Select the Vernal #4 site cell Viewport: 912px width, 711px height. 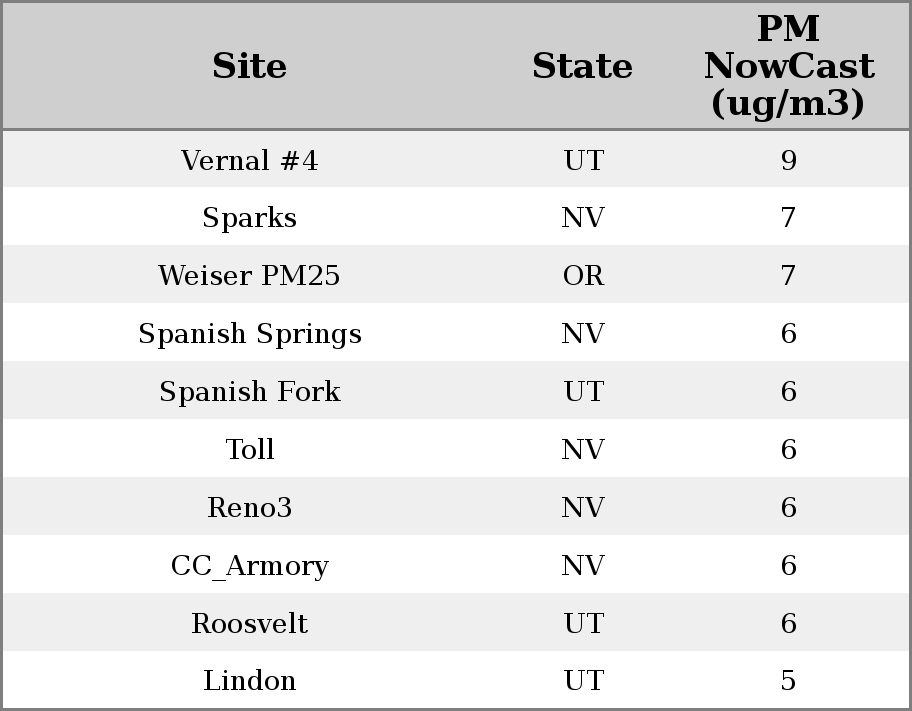pos(249,161)
